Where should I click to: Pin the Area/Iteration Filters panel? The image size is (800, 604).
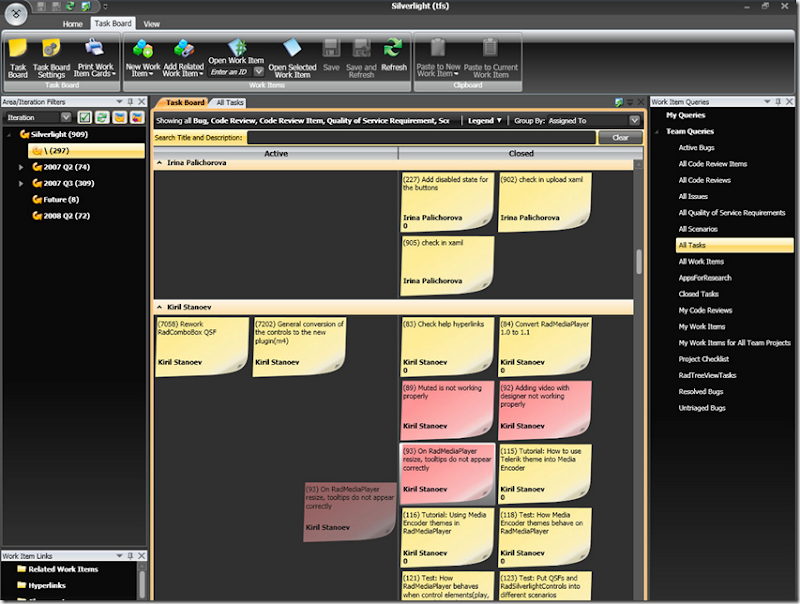click(x=130, y=102)
